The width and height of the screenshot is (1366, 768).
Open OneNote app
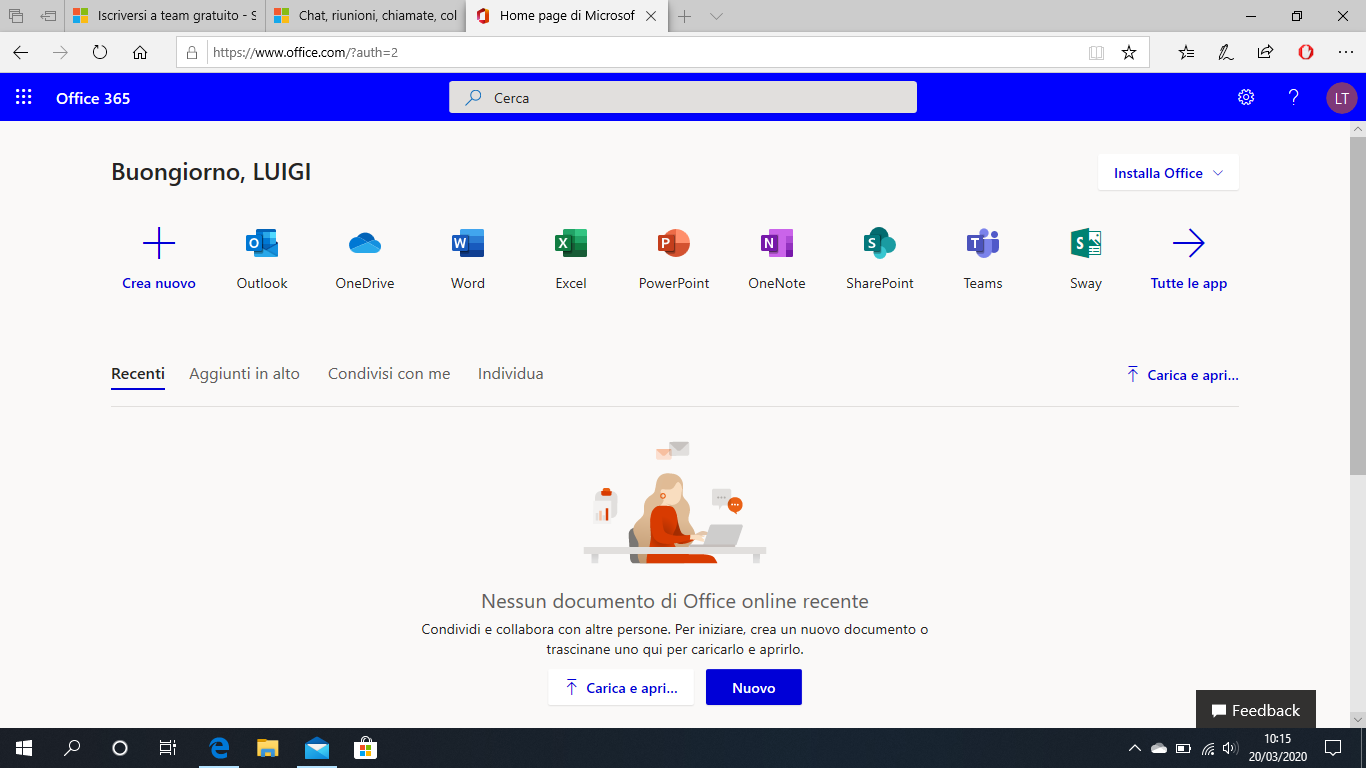[x=777, y=258]
